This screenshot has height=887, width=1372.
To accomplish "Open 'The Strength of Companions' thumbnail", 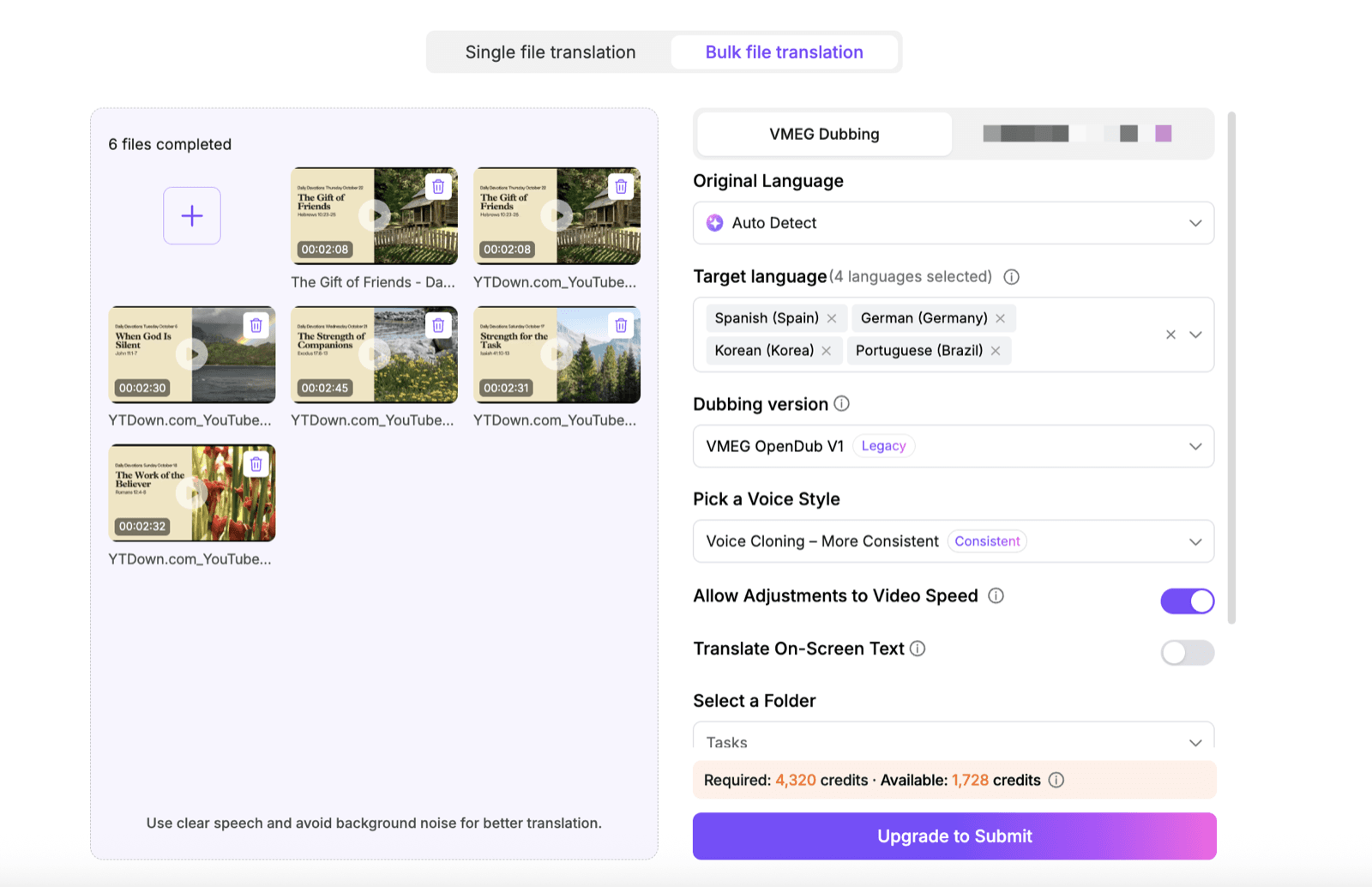I will coord(375,354).
